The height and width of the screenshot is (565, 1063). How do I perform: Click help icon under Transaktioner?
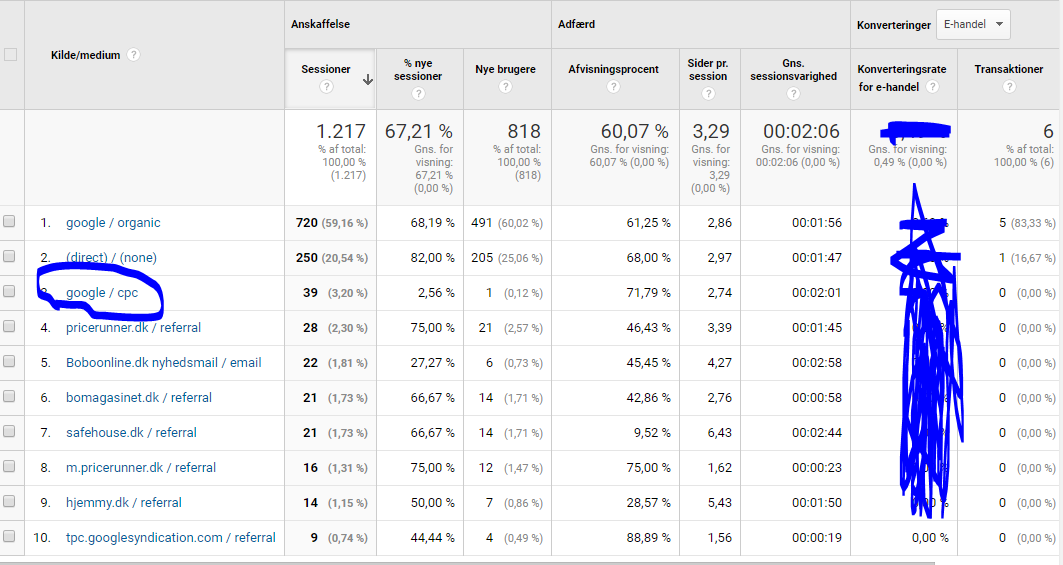tap(1009, 88)
